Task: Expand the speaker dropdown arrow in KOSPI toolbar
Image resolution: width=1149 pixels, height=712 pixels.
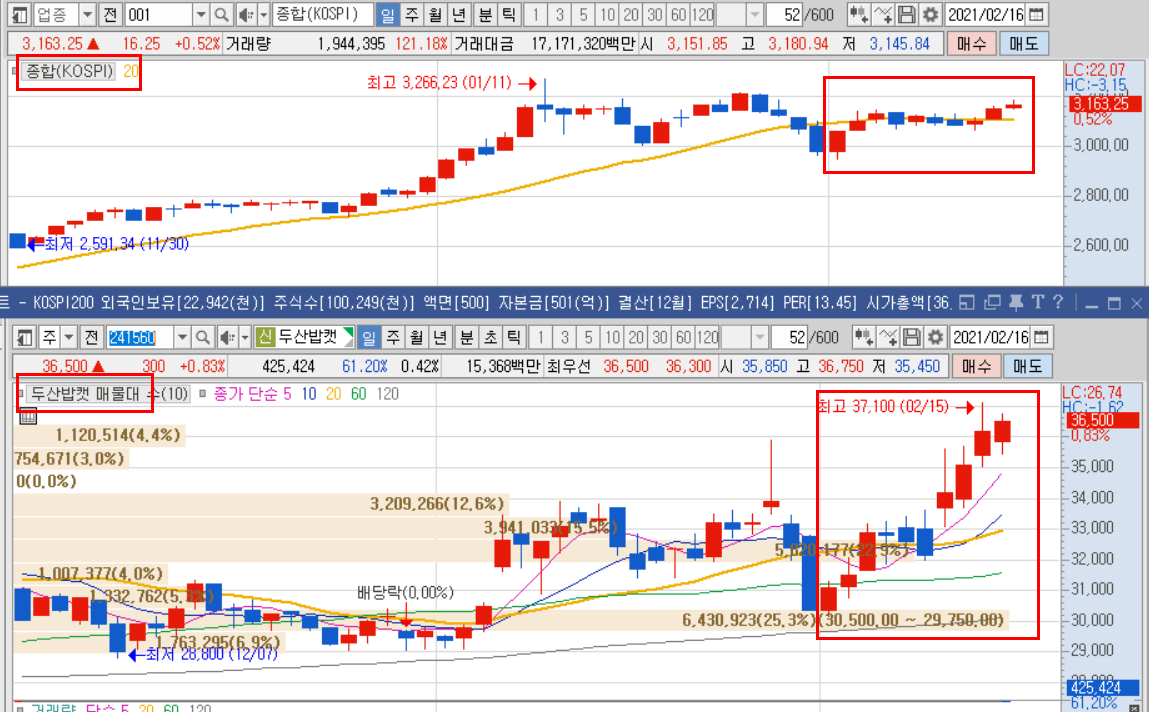Action: coord(263,15)
